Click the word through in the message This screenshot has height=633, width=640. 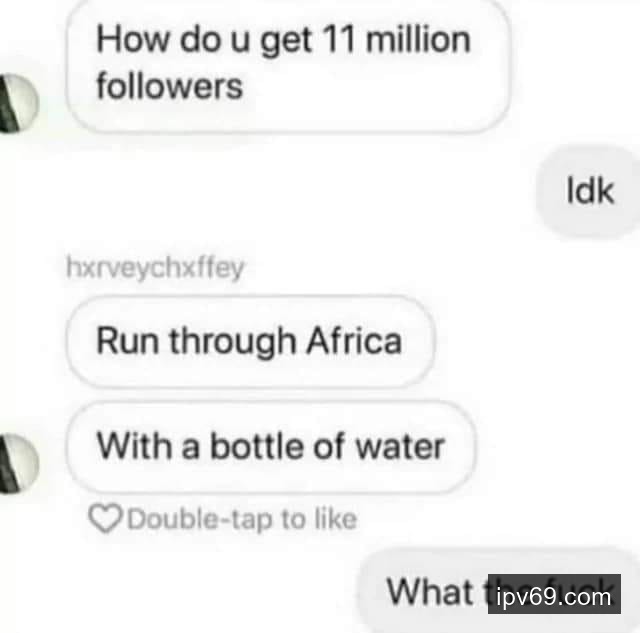232,344
